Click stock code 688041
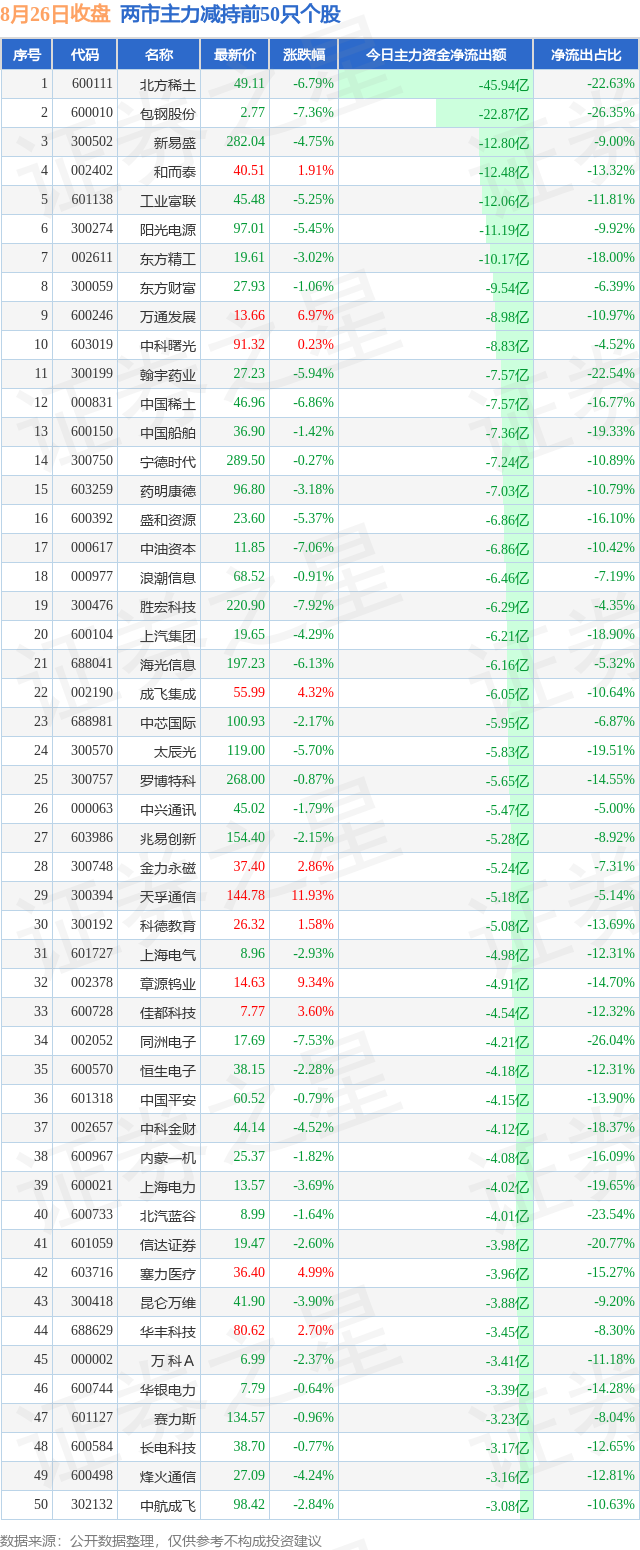Image resolution: width=640 pixels, height=1550 pixels. pos(92,663)
